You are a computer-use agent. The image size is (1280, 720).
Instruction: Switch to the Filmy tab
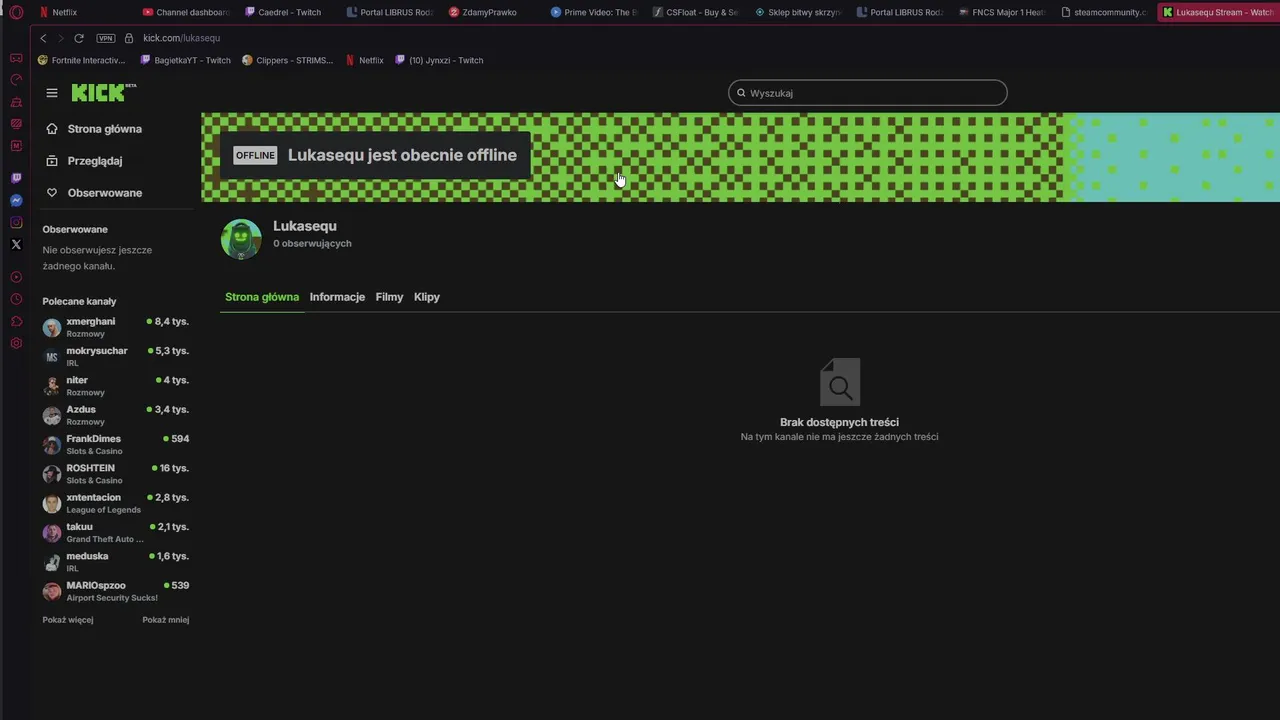coord(389,297)
